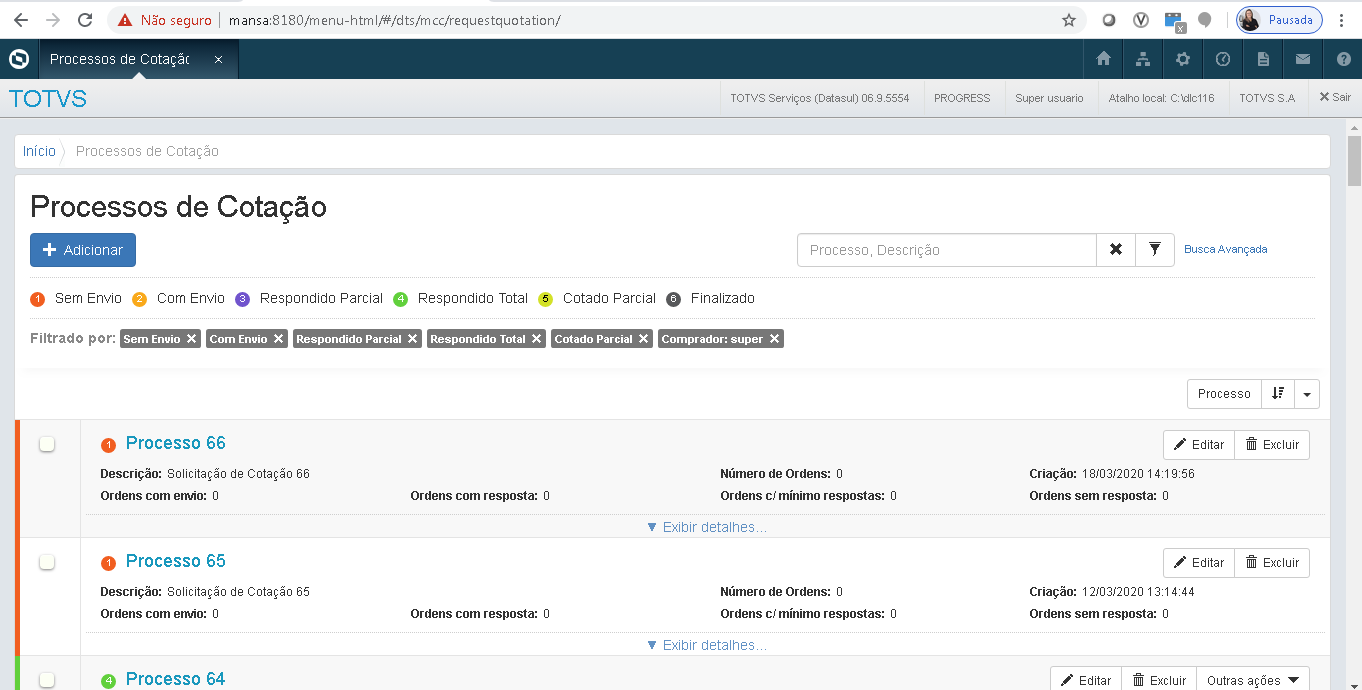Click the 'Processo' sort field button
Image resolution: width=1362 pixels, height=690 pixels.
coord(1224,394)
